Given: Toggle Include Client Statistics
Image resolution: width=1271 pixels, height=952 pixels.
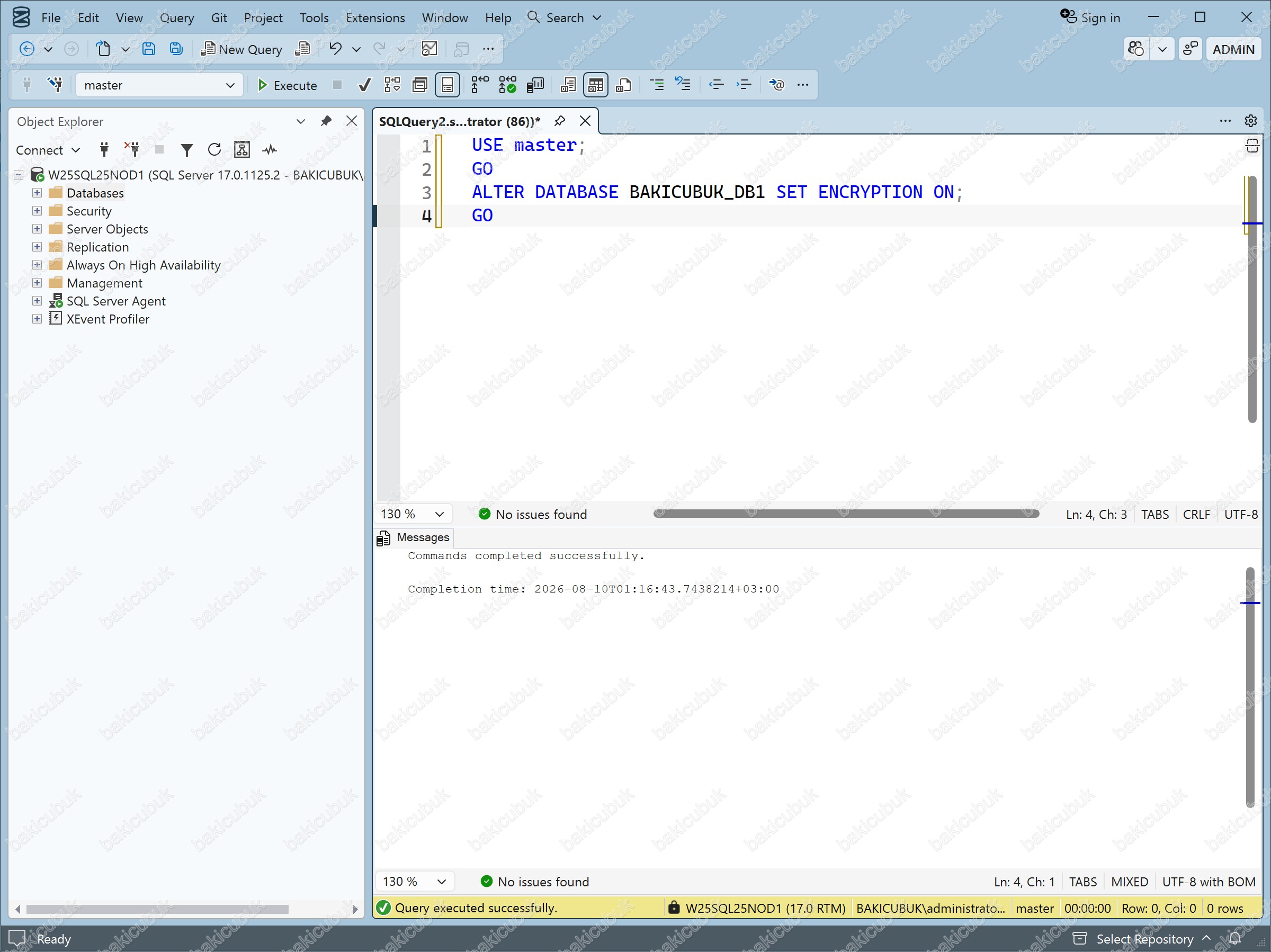Looking at the screenshot, I should coord(535,85).
